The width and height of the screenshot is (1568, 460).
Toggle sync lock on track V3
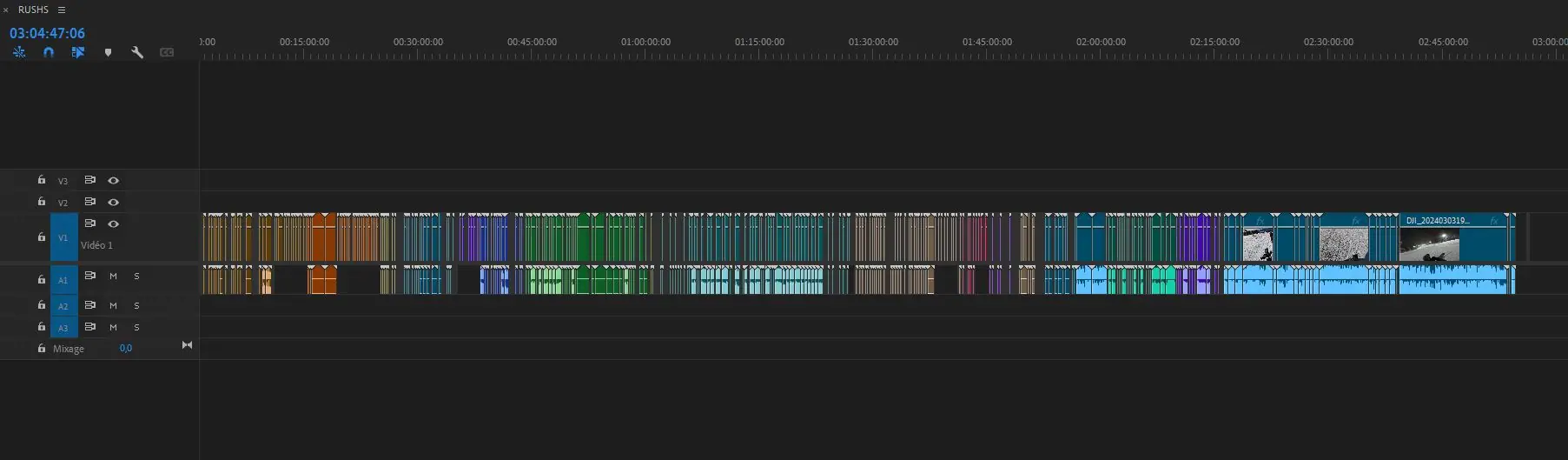(x=89, y=180)
